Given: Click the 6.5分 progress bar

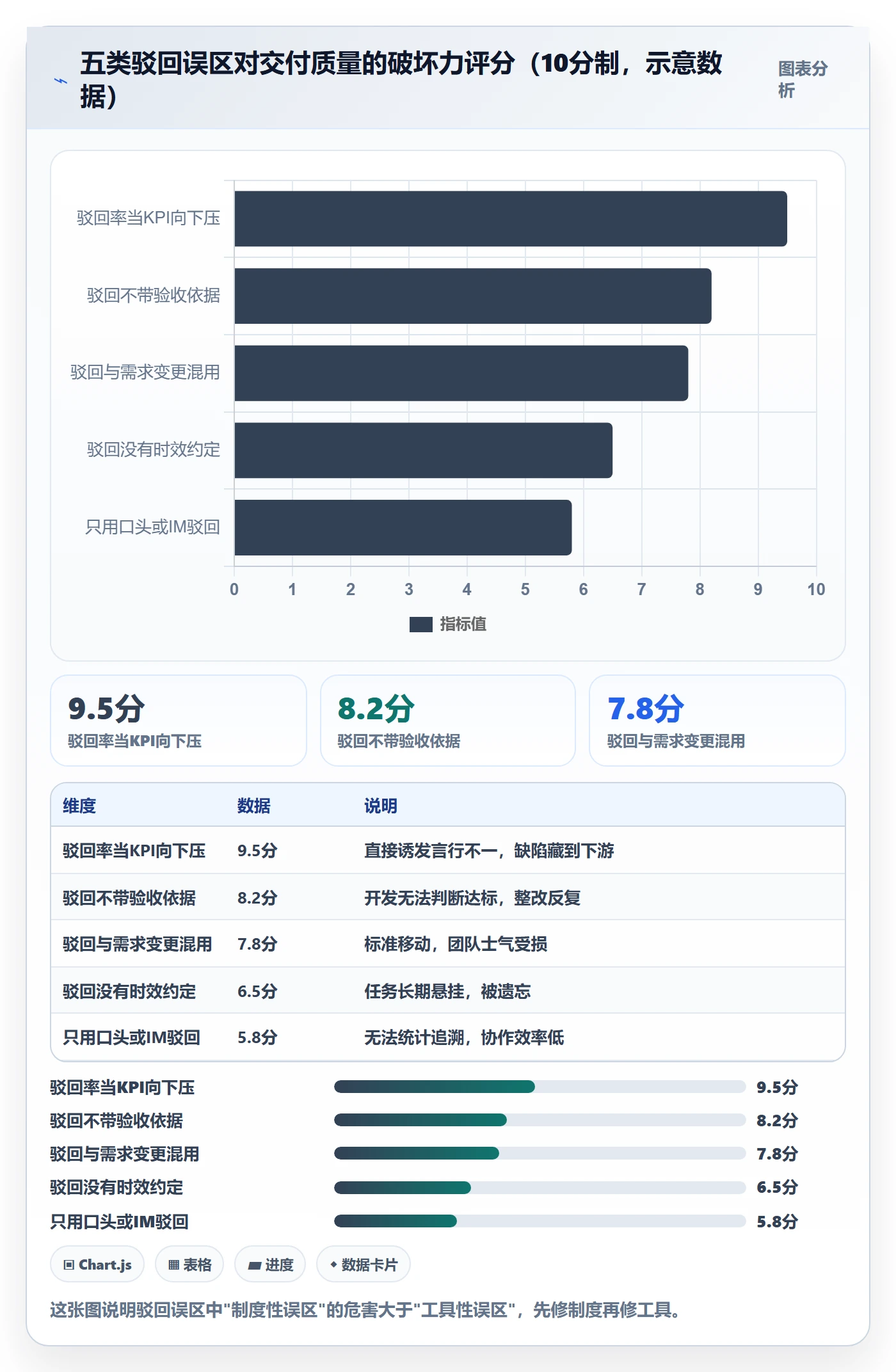Looking at the screenshot, I should 540,1188.
